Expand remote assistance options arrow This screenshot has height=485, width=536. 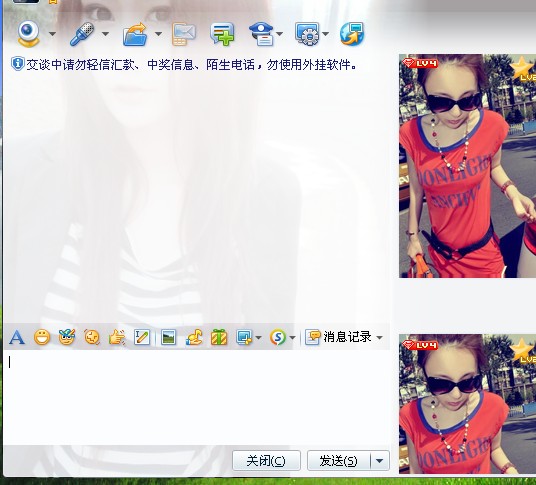point(325,34)
